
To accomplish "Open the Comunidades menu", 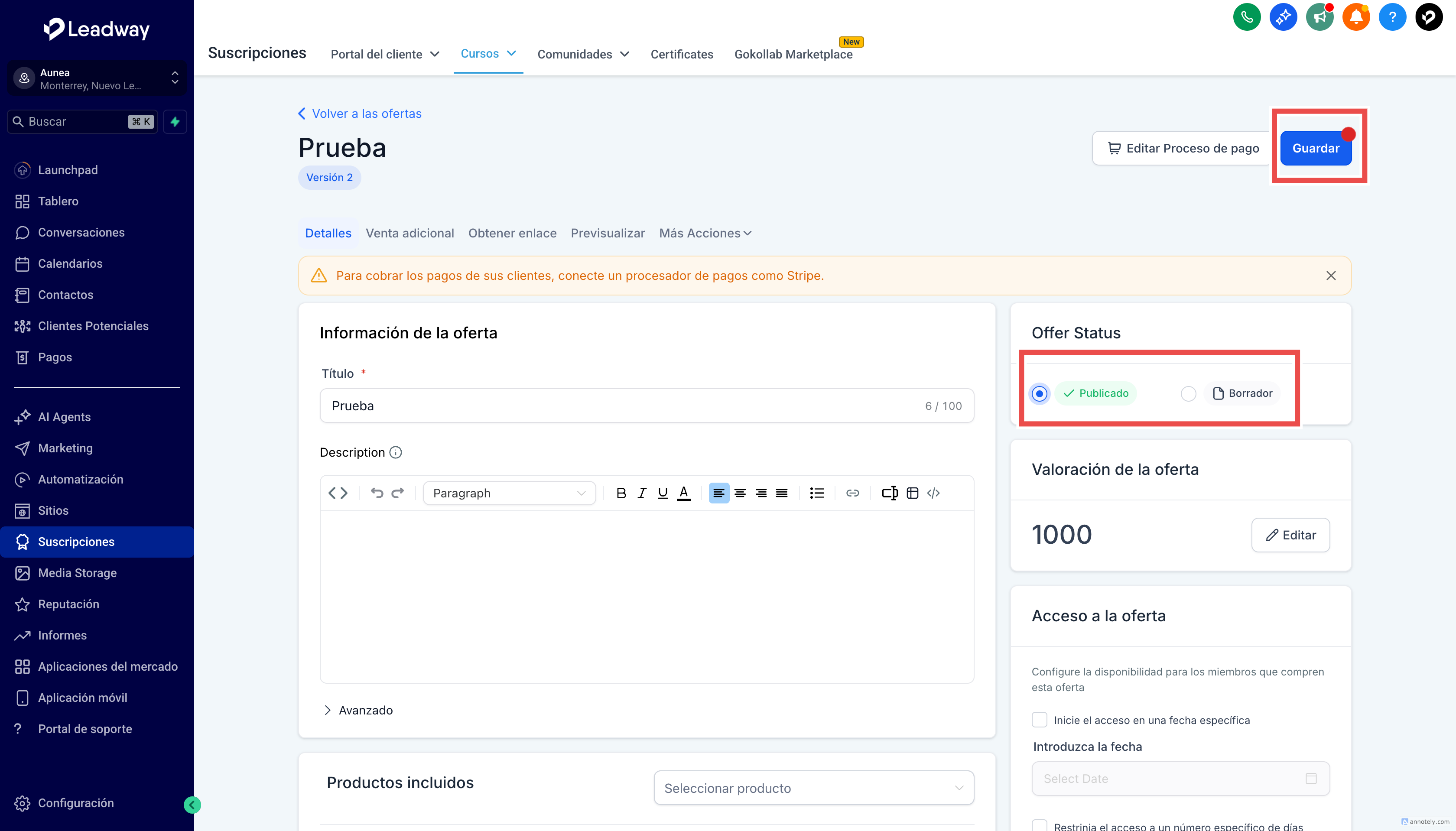I will click(583, 54).
